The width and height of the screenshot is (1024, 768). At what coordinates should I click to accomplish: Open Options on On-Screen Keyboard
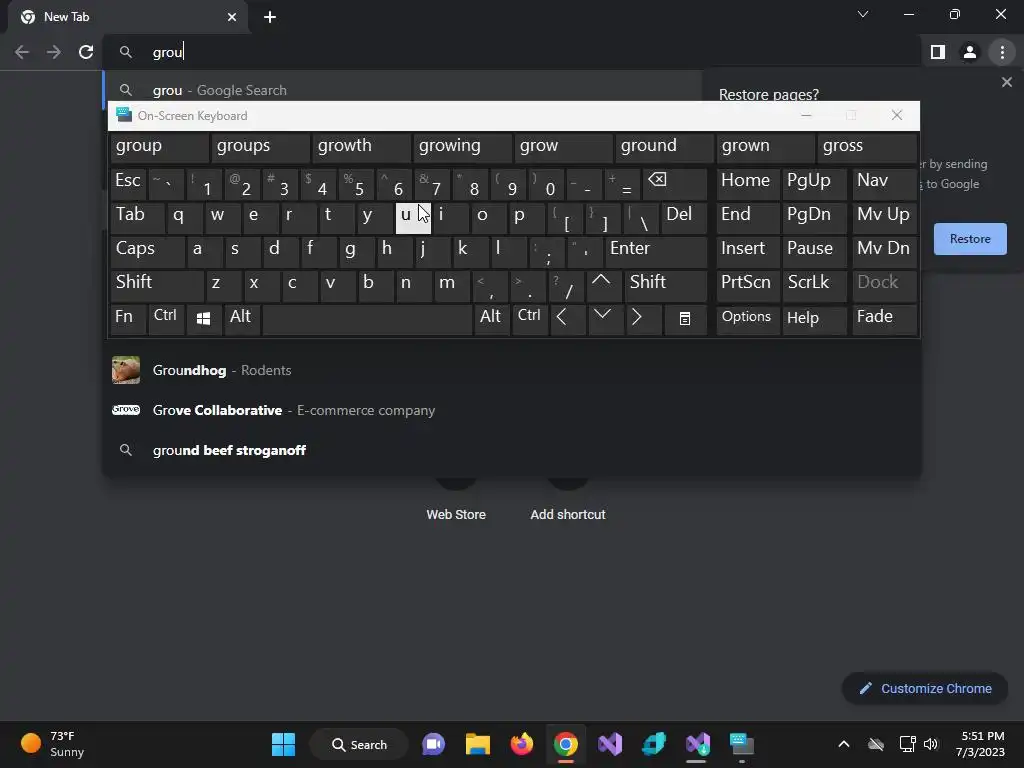tap(747, 319)
